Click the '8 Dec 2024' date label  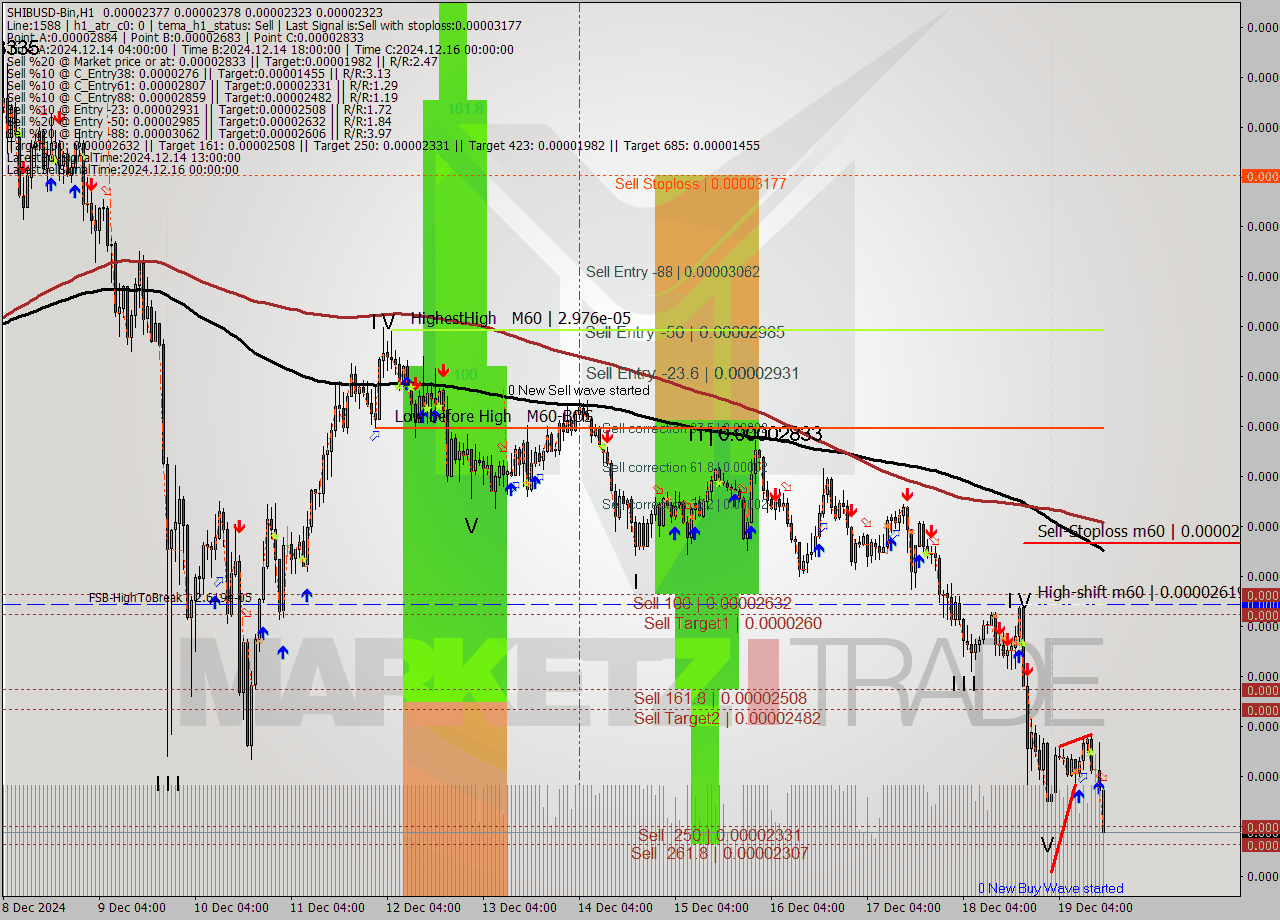point(34,908)
